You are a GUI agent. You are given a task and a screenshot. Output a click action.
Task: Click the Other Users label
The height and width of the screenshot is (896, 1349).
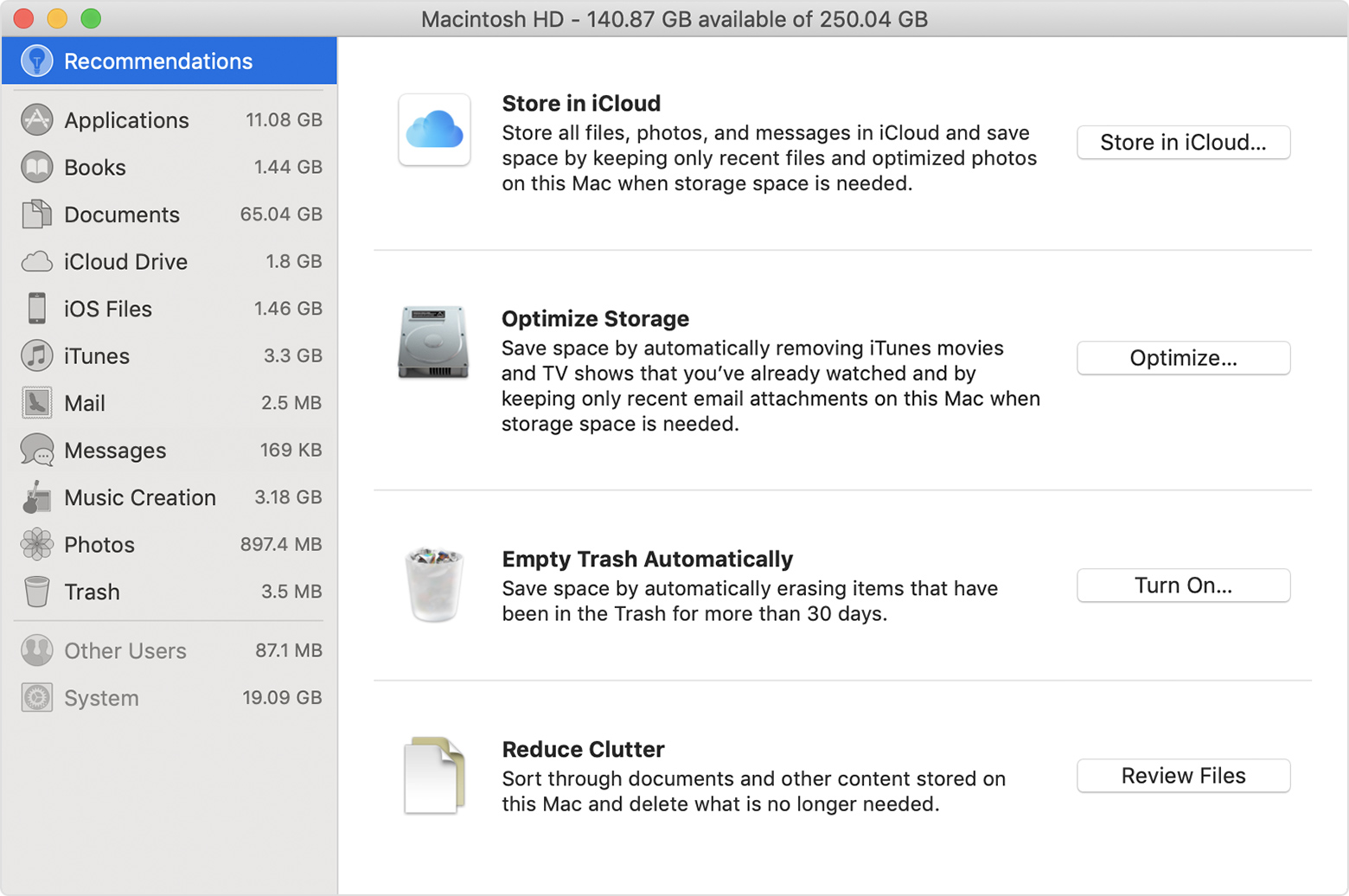coord(125,650)
